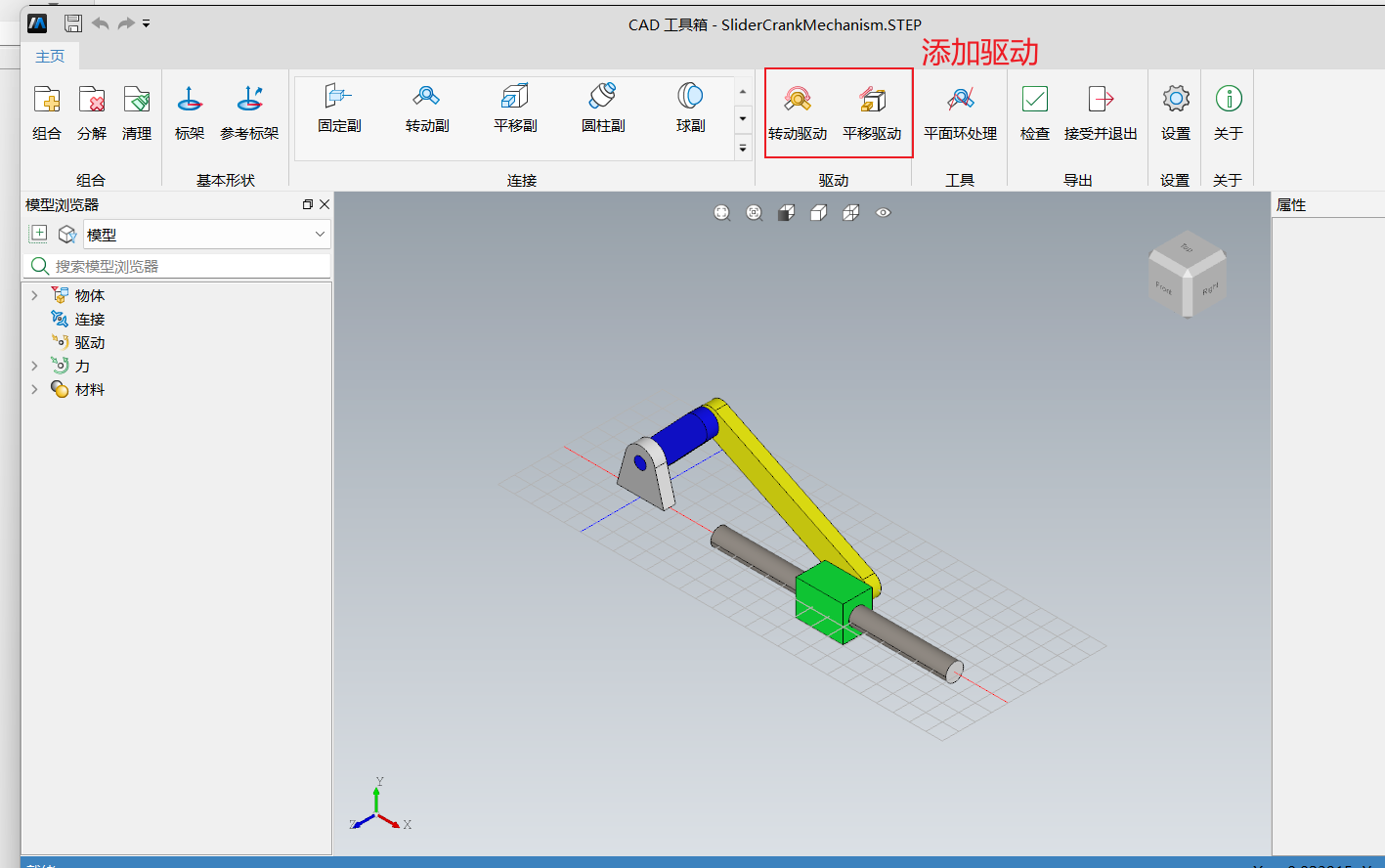
Task: Click the 组合 (Combine) tool icon
Action: (x=47, y=100)
